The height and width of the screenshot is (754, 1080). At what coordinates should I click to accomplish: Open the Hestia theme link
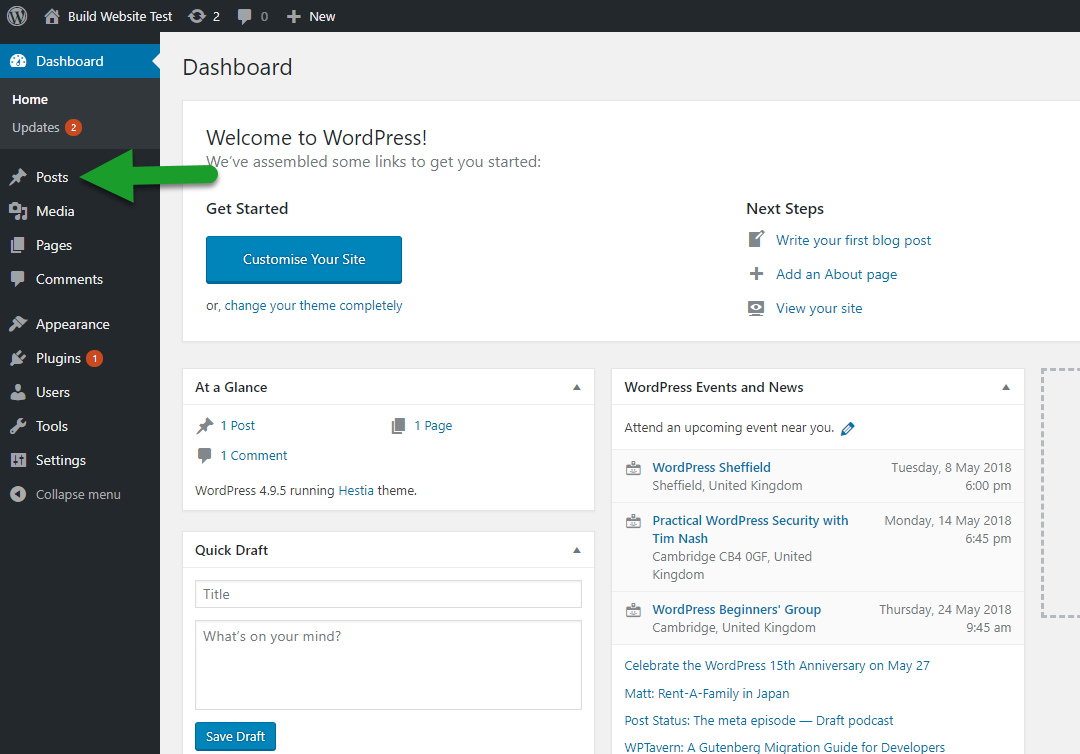click(356, 490)
